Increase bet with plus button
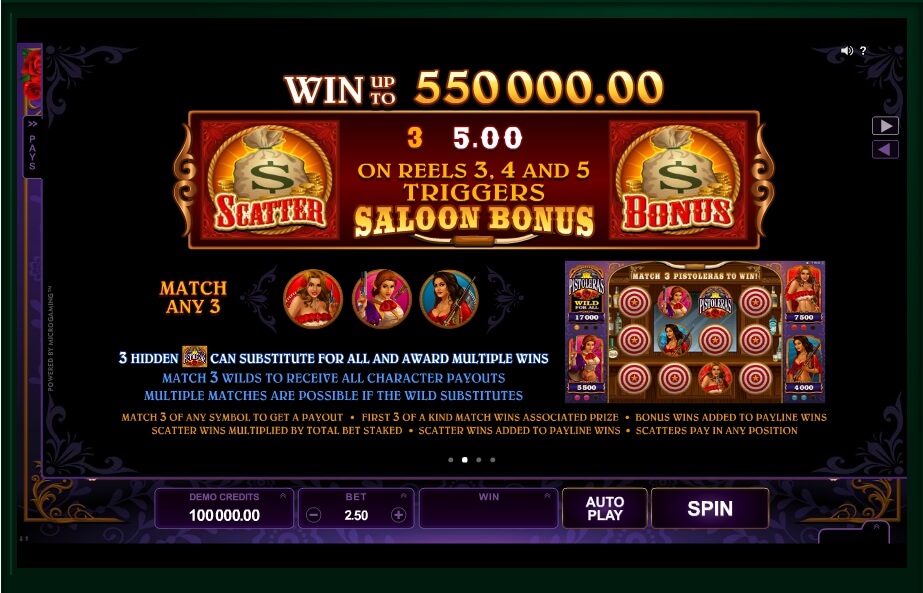923x593 pixels. [399, 515]
